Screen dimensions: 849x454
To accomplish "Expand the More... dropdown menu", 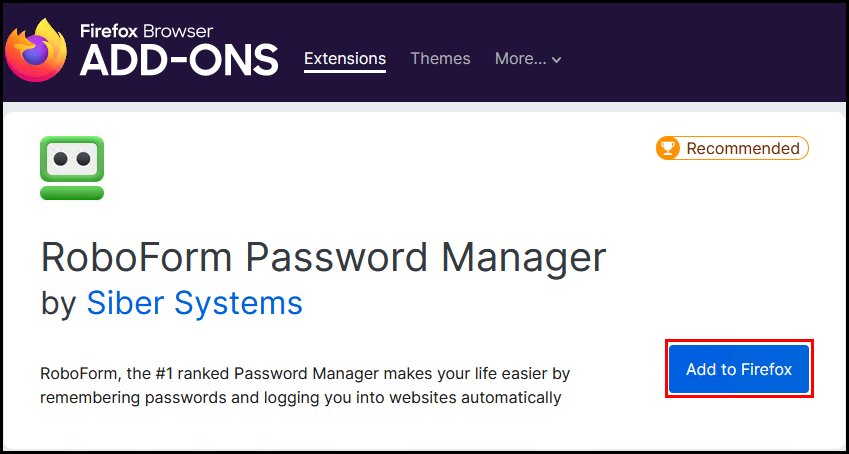I will pos(528,59).
